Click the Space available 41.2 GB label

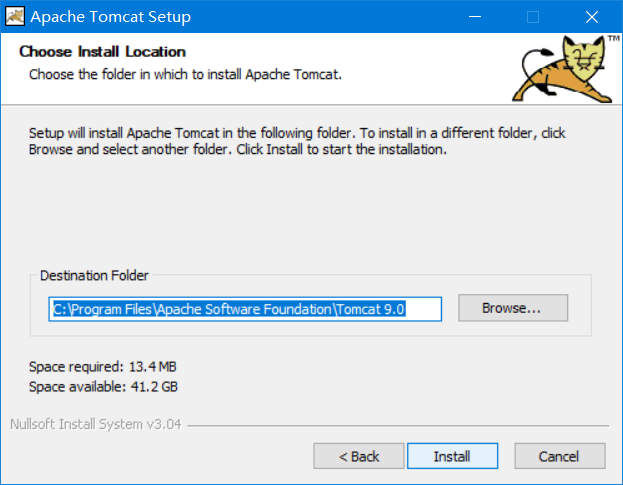tap(103, 386)
